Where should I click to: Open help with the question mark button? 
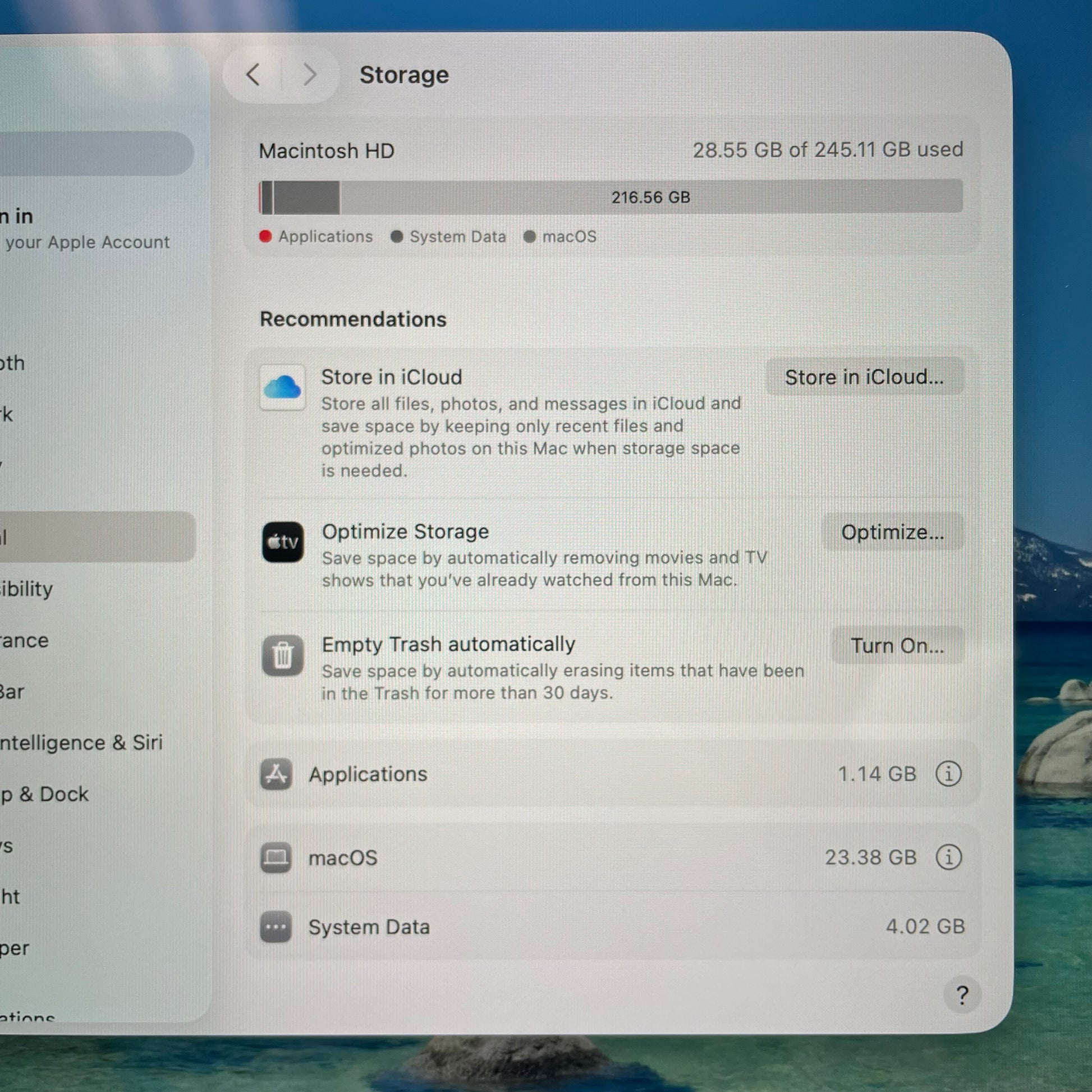(x=961, y=995)
